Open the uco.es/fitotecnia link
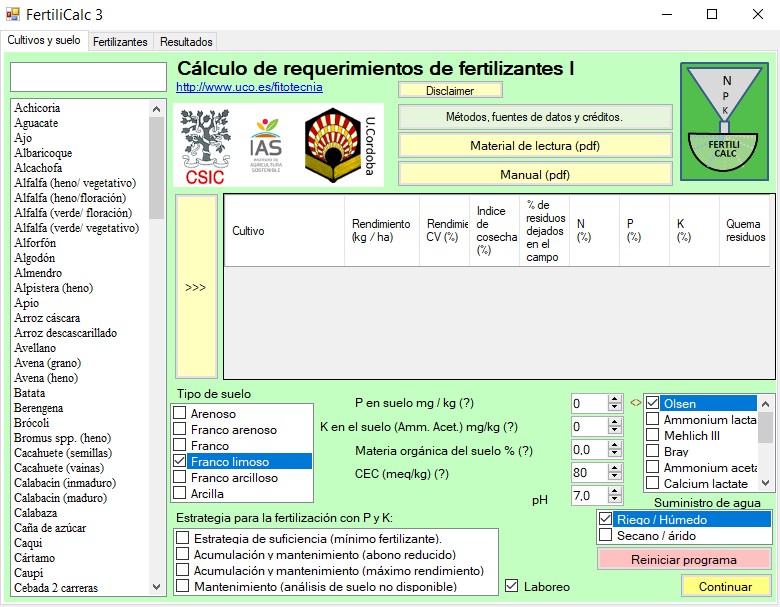This screenshot has height=607, width=780. (x=249, y=87)
